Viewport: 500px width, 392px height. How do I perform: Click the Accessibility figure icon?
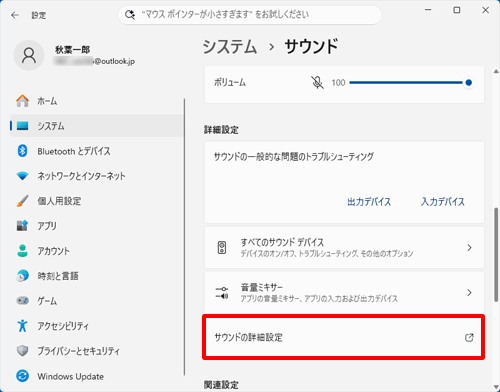[23, 326]
